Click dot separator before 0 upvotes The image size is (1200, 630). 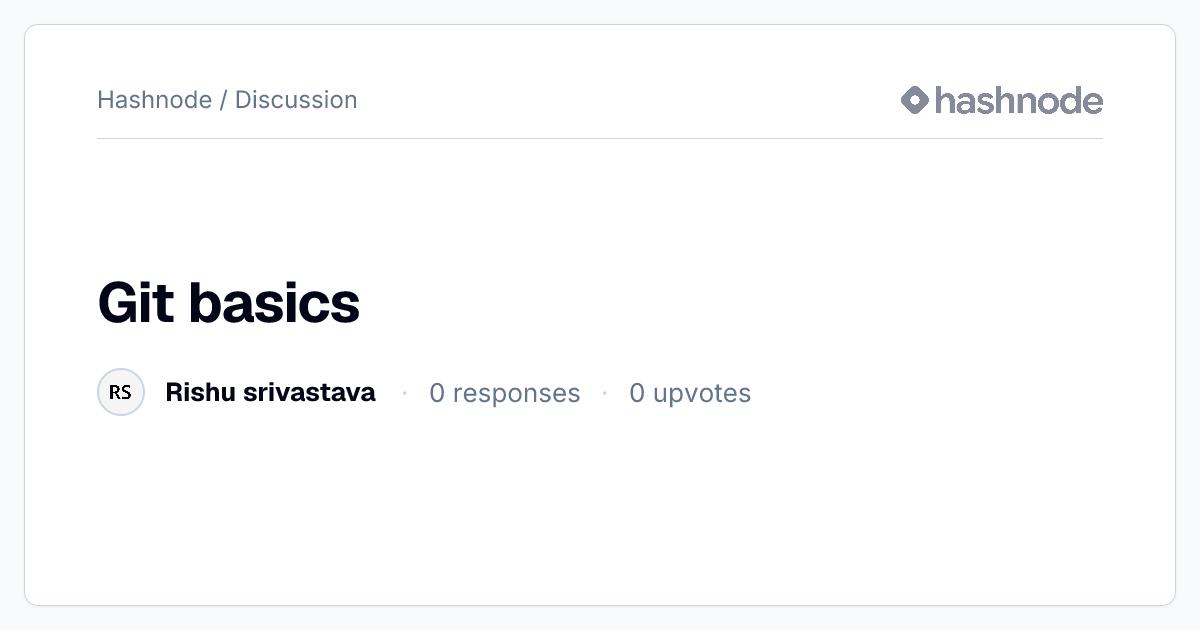coord(605,393)
